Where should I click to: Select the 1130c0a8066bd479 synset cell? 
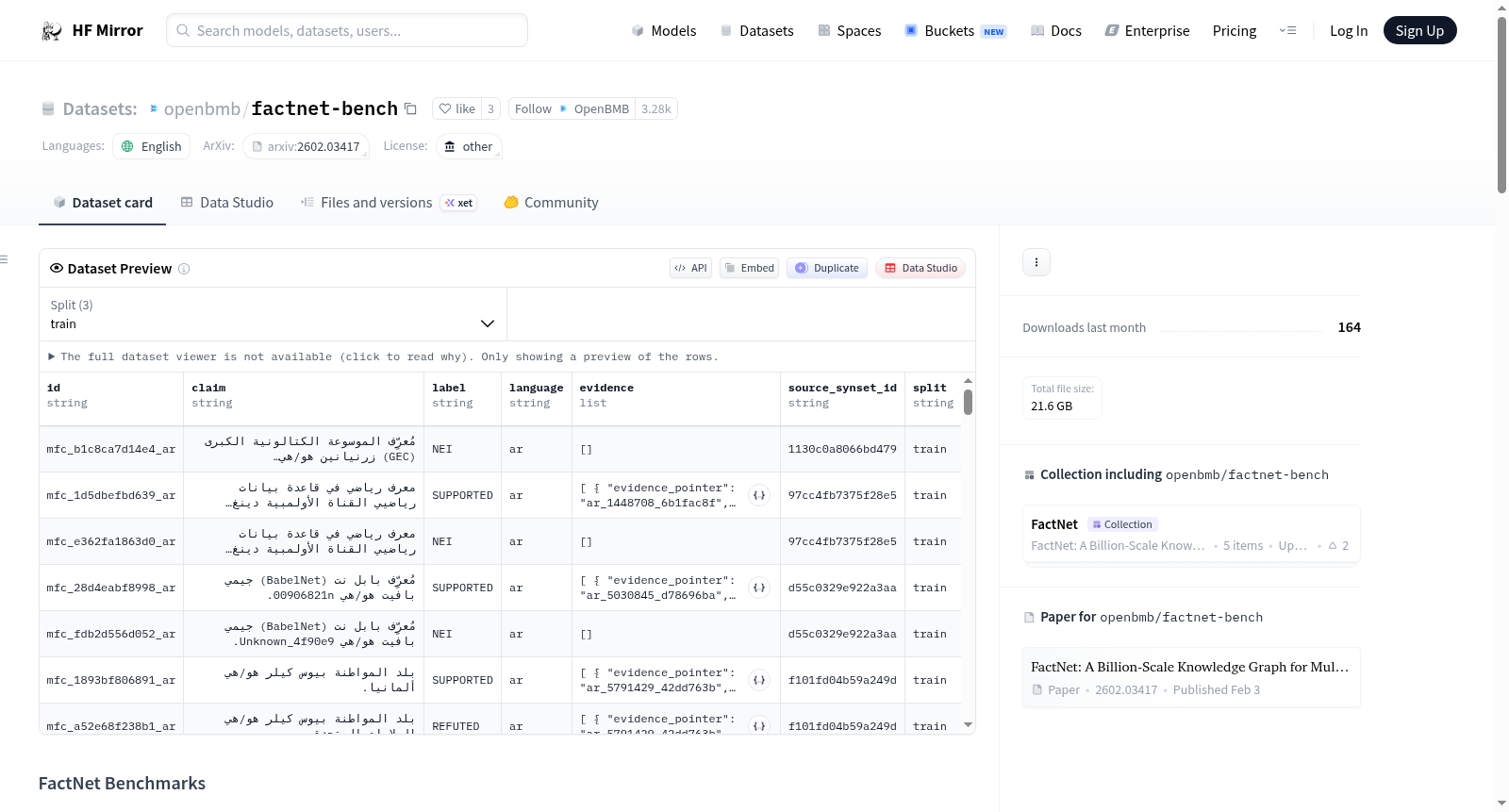tap(842, 449)
